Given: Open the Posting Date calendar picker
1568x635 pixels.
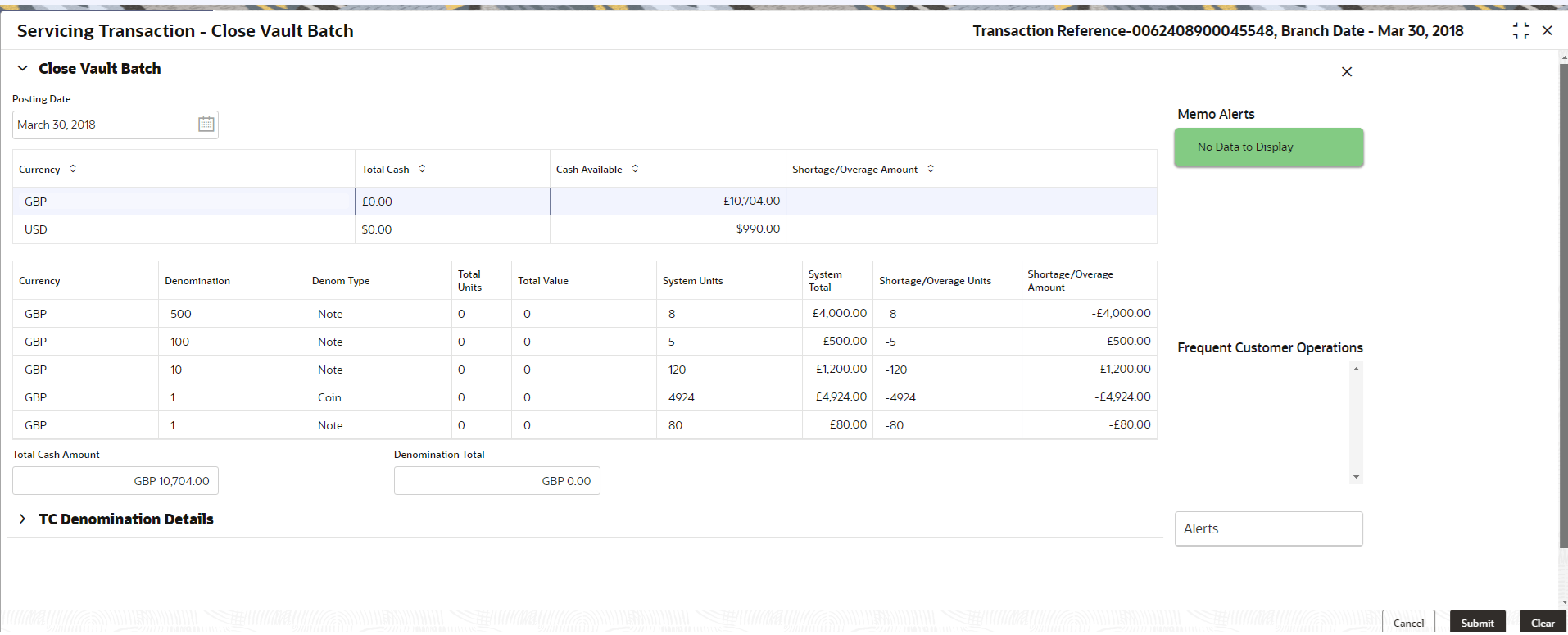Looking at the screenshot, I should tap(206, 125).
